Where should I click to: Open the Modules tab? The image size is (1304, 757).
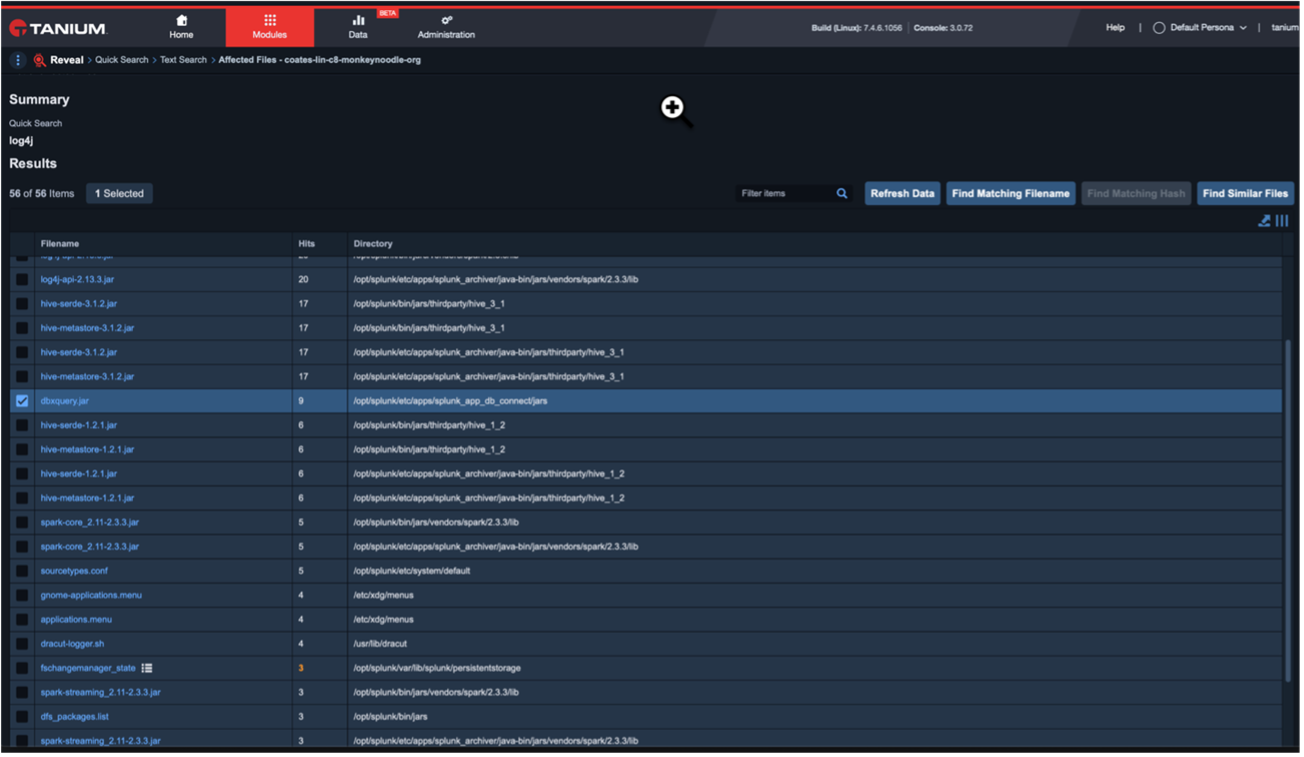tap(269, 27)
